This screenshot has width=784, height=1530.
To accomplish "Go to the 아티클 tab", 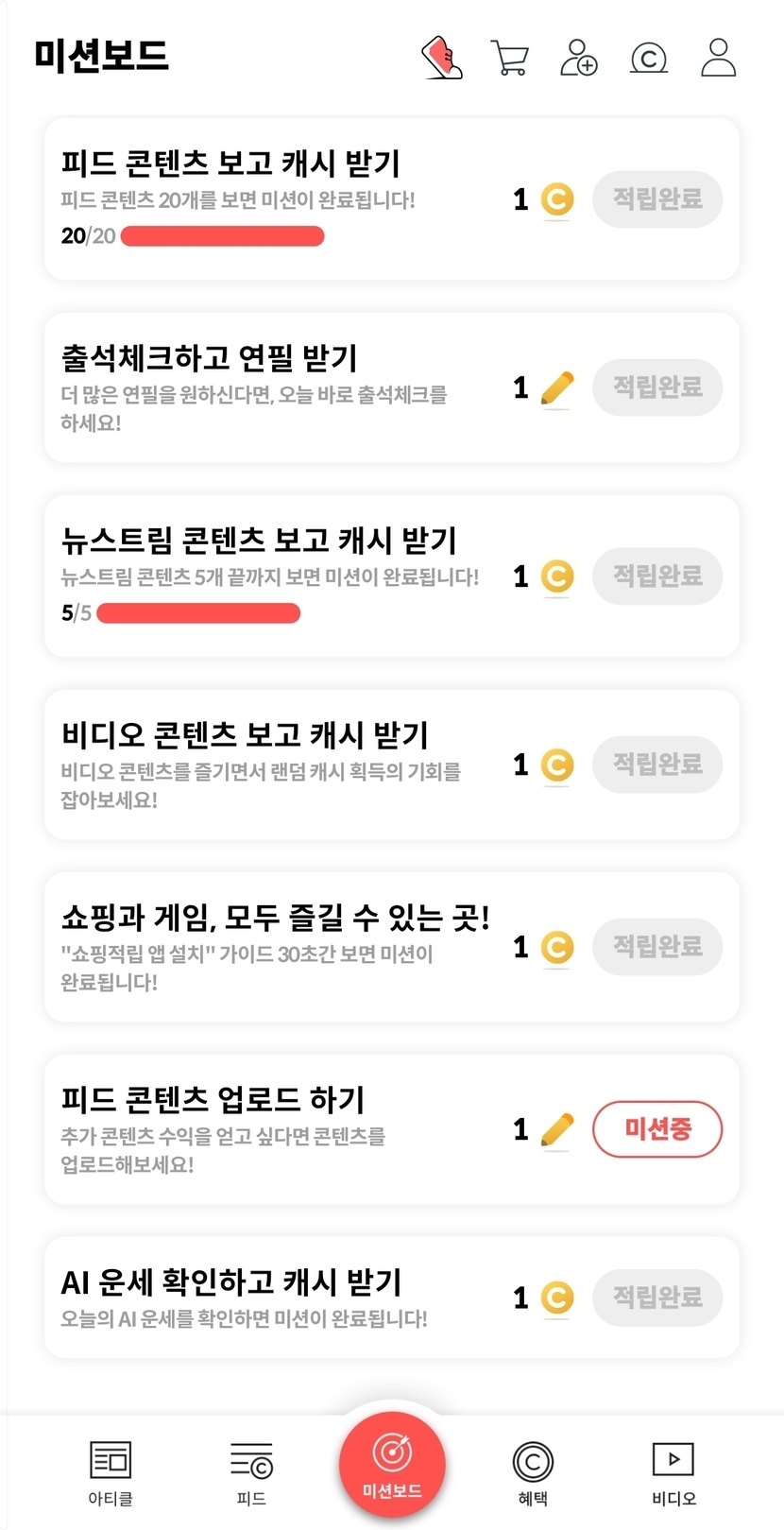I will pyautogui.click(x=111, y=1471).
